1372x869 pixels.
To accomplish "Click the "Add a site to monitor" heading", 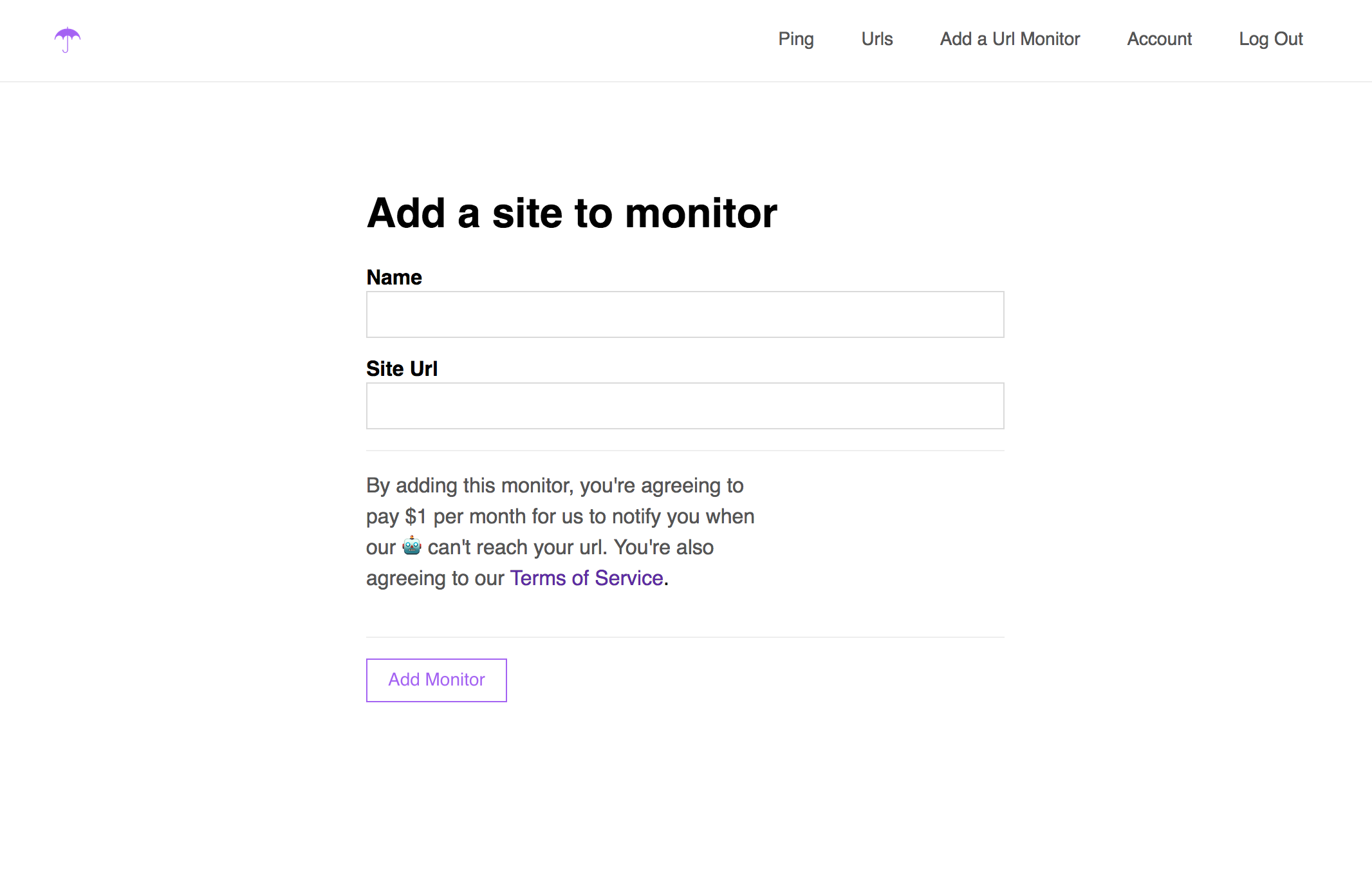I will pos(571,213).
